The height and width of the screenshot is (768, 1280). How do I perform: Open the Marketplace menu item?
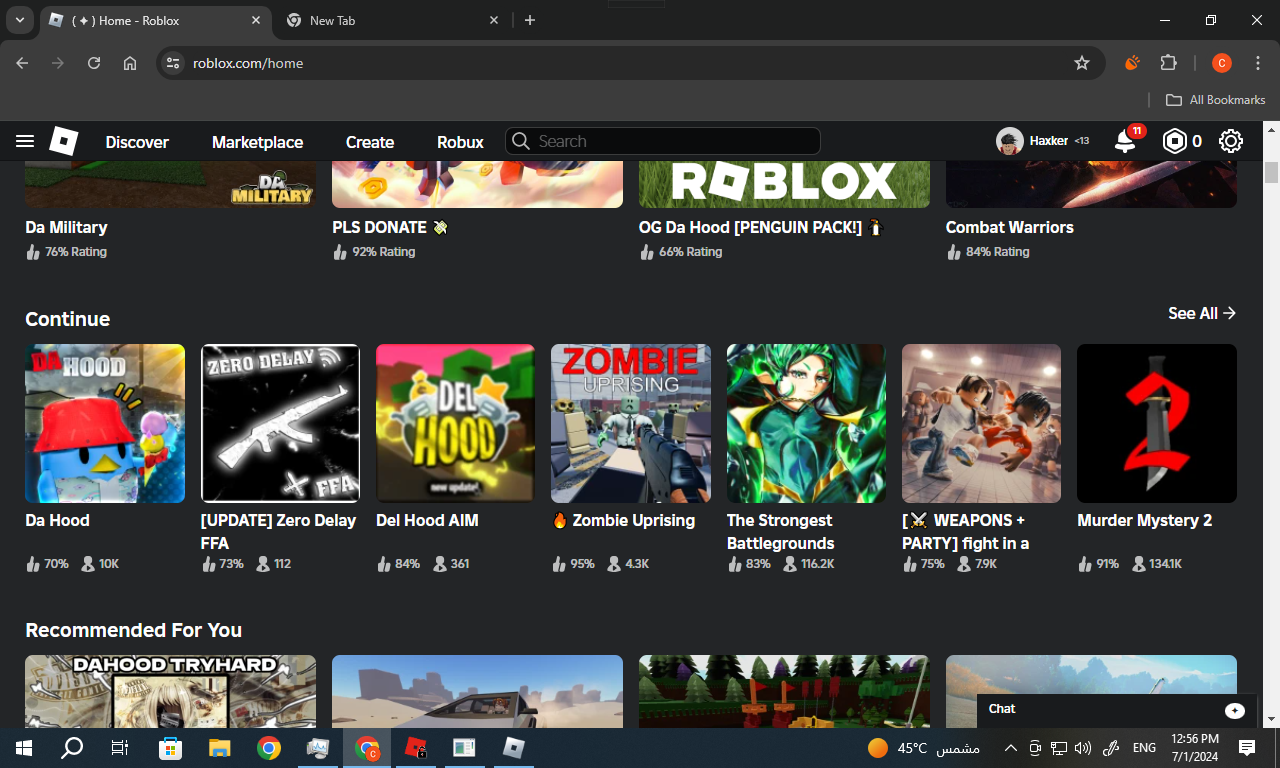tap(257, 142)
